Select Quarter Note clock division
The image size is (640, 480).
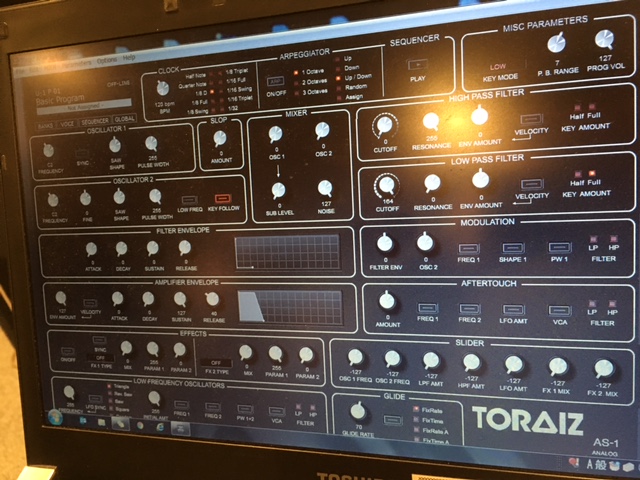click(212, 85)
